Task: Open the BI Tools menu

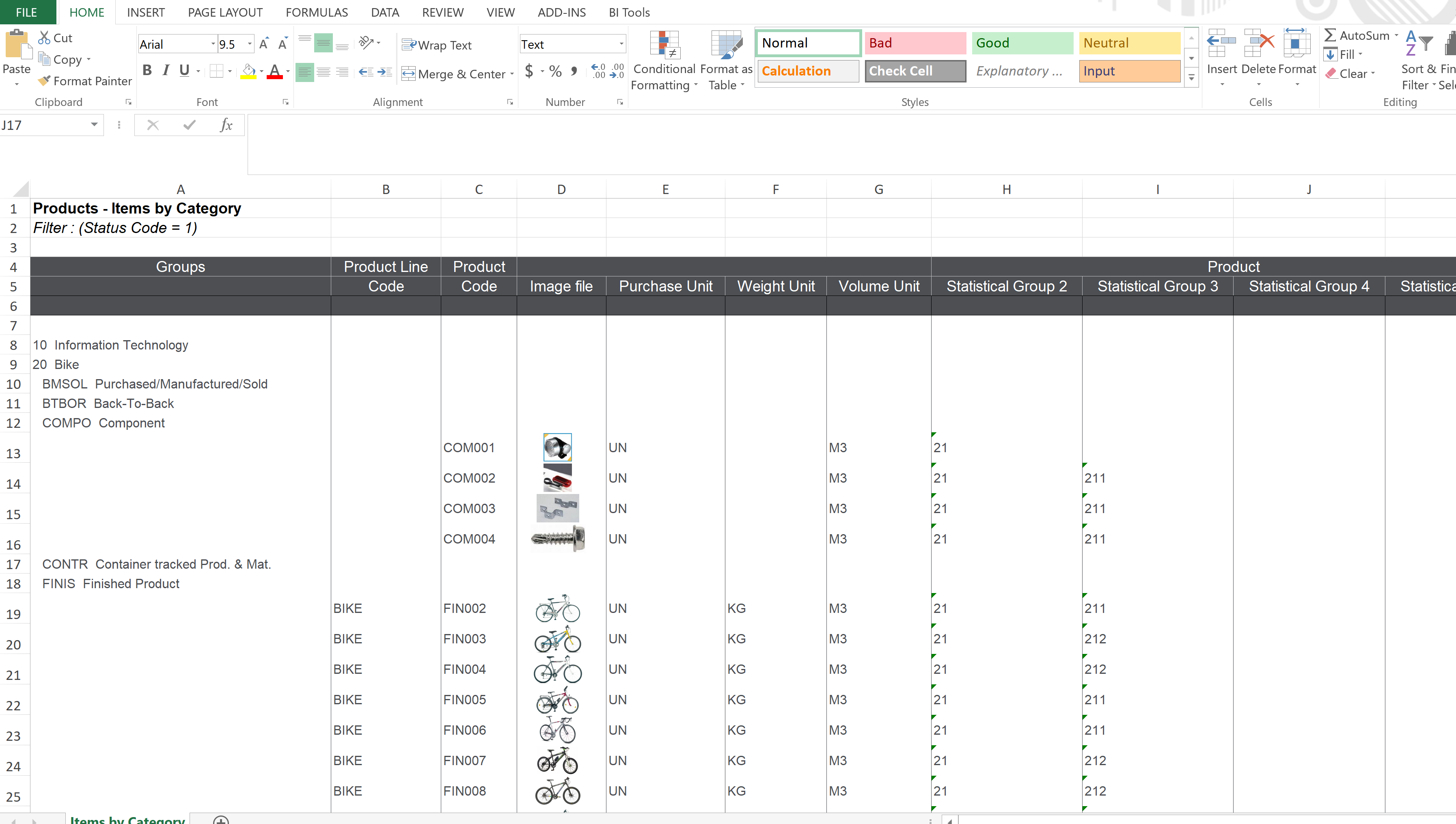Action: (x=629, y=12)
